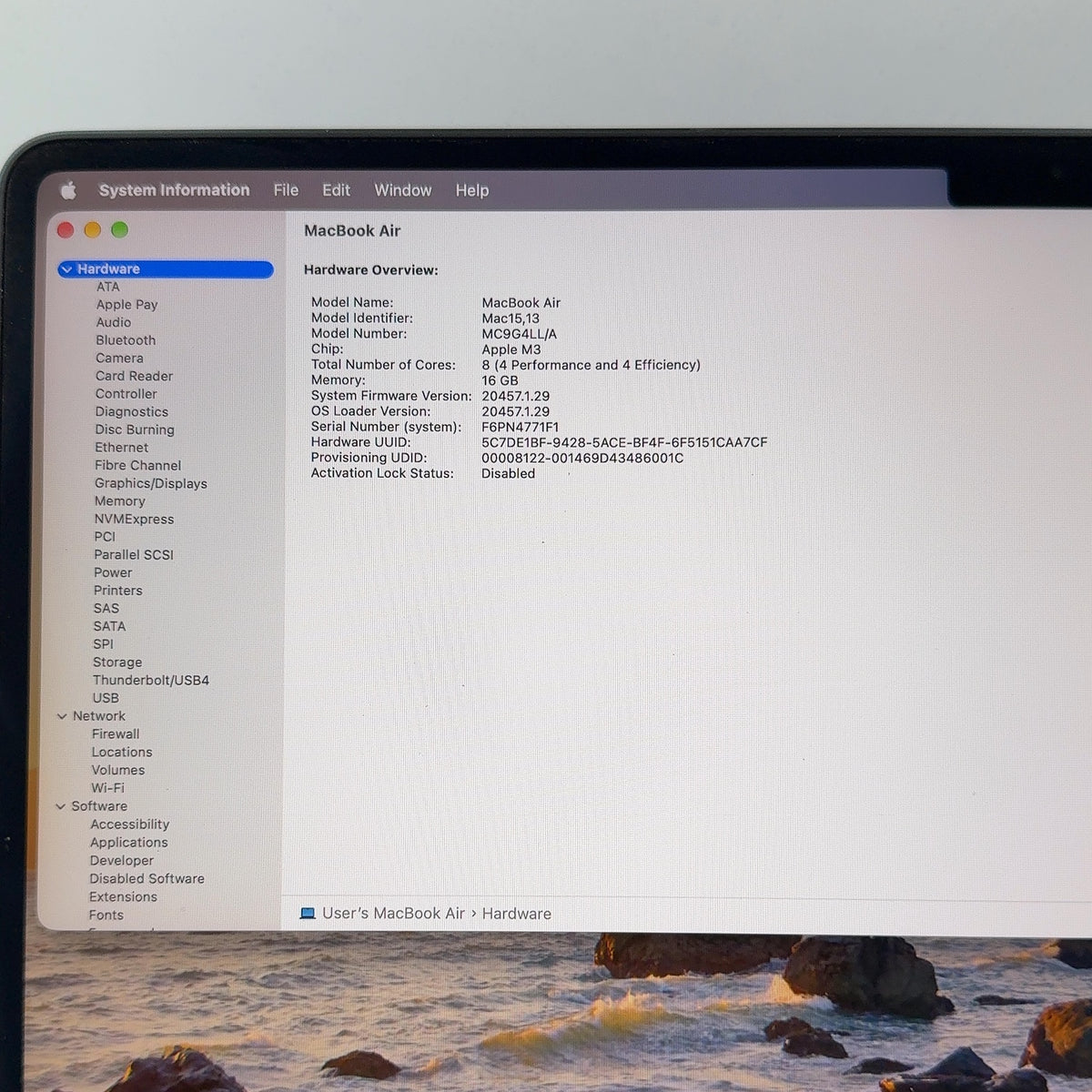Viewport: 1092px width, 1092px height.
Task: Select Ethernet in the sidebar
Action: pyautogui.click(x=121, y=448)
